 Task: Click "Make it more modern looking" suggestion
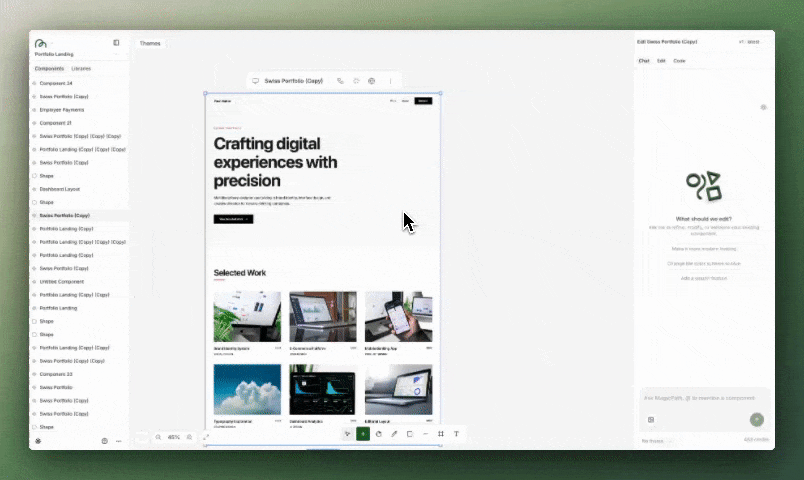[x=703, y=248]
